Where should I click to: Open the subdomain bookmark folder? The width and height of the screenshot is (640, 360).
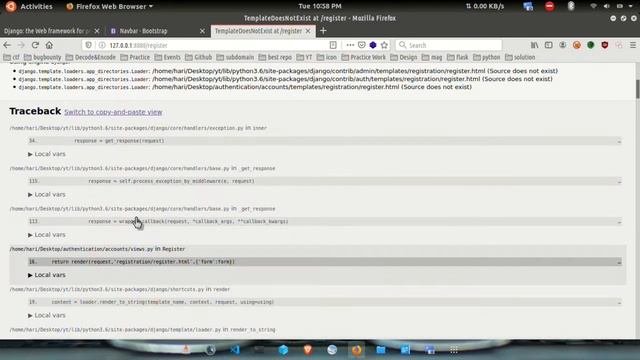[x=235, y=57]
